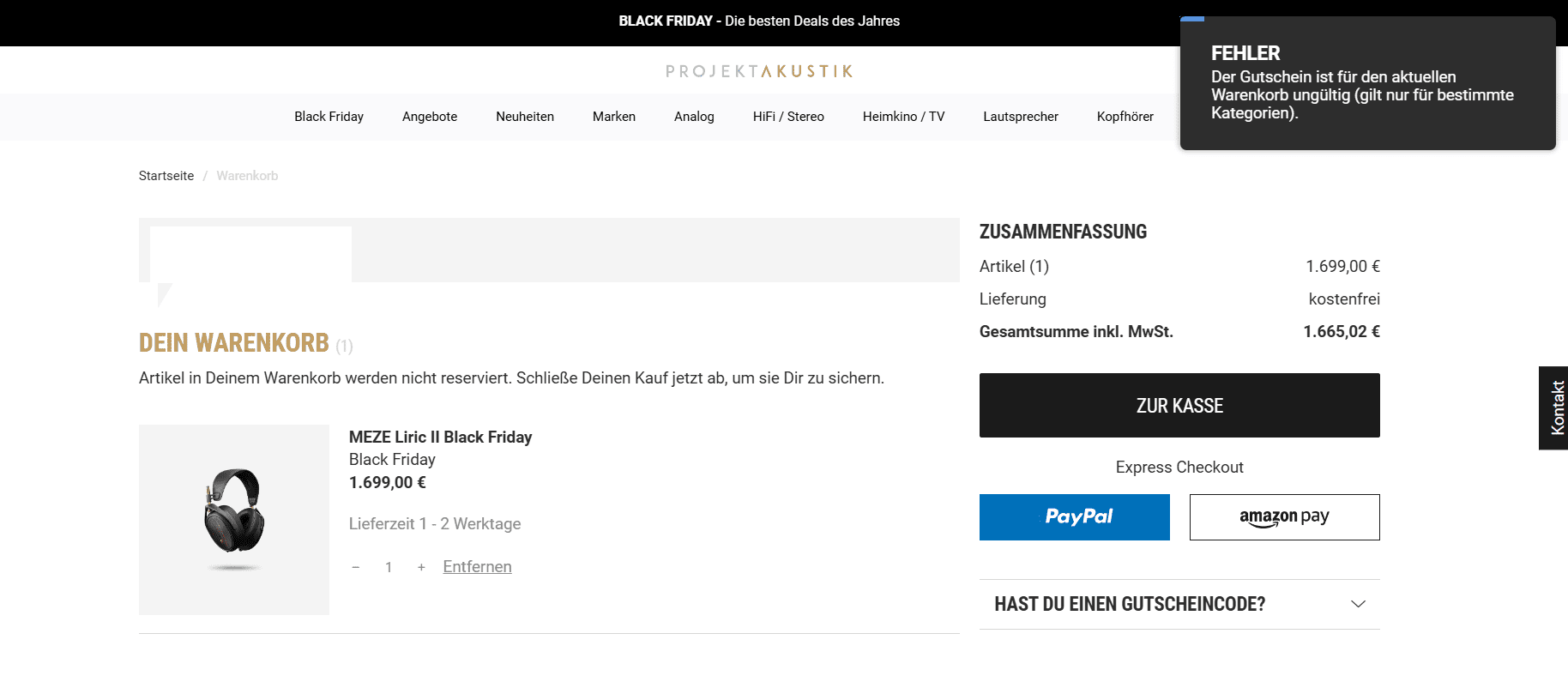Click the BLACK FRIDAY deals banner
The width and height of the screenshot is (1568, 682).
pyautogui.click(x=759, y=21)
